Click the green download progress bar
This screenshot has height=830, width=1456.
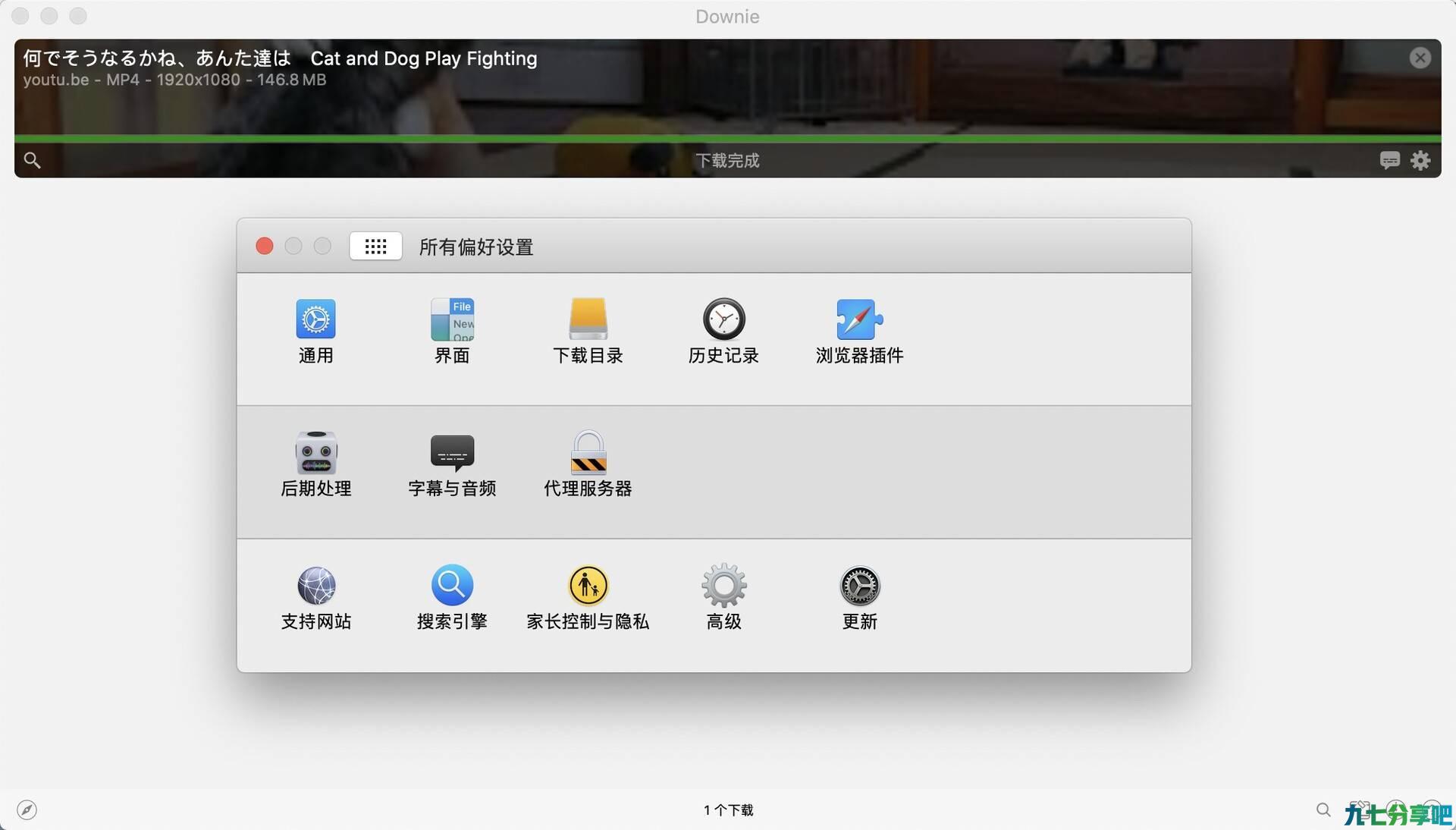[727, 139]
